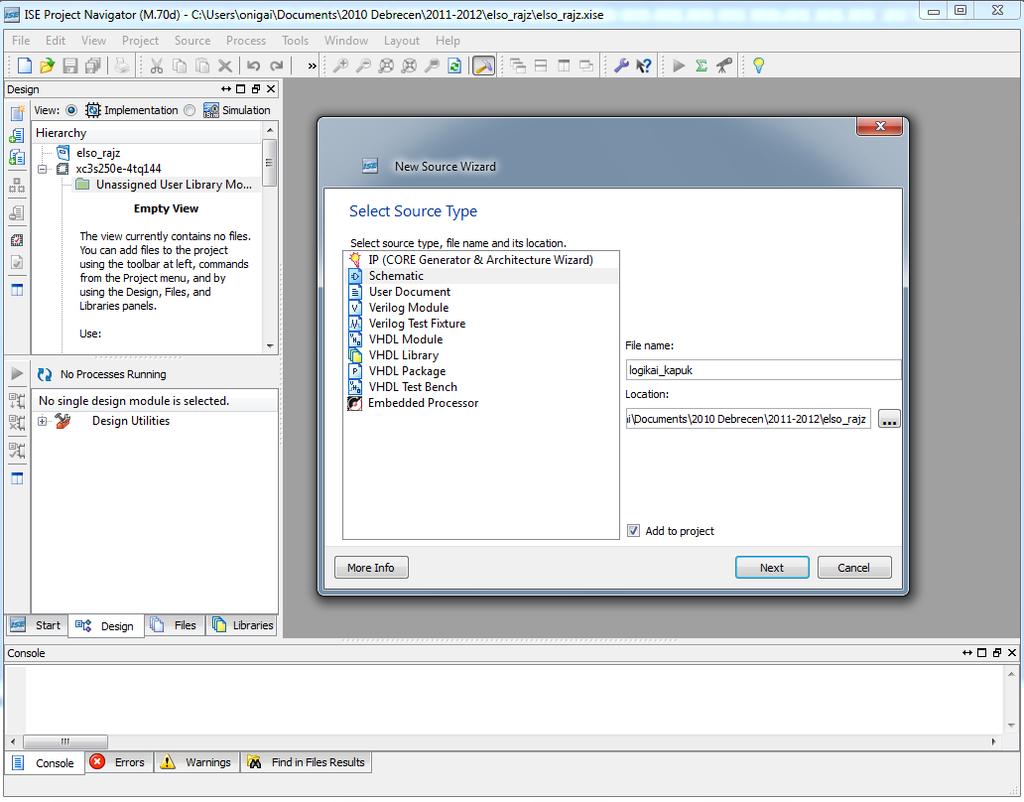Click the More Info button
The height and width of the screenshot is (802, 1024).
pyautogui.click(x=371, y=568)
